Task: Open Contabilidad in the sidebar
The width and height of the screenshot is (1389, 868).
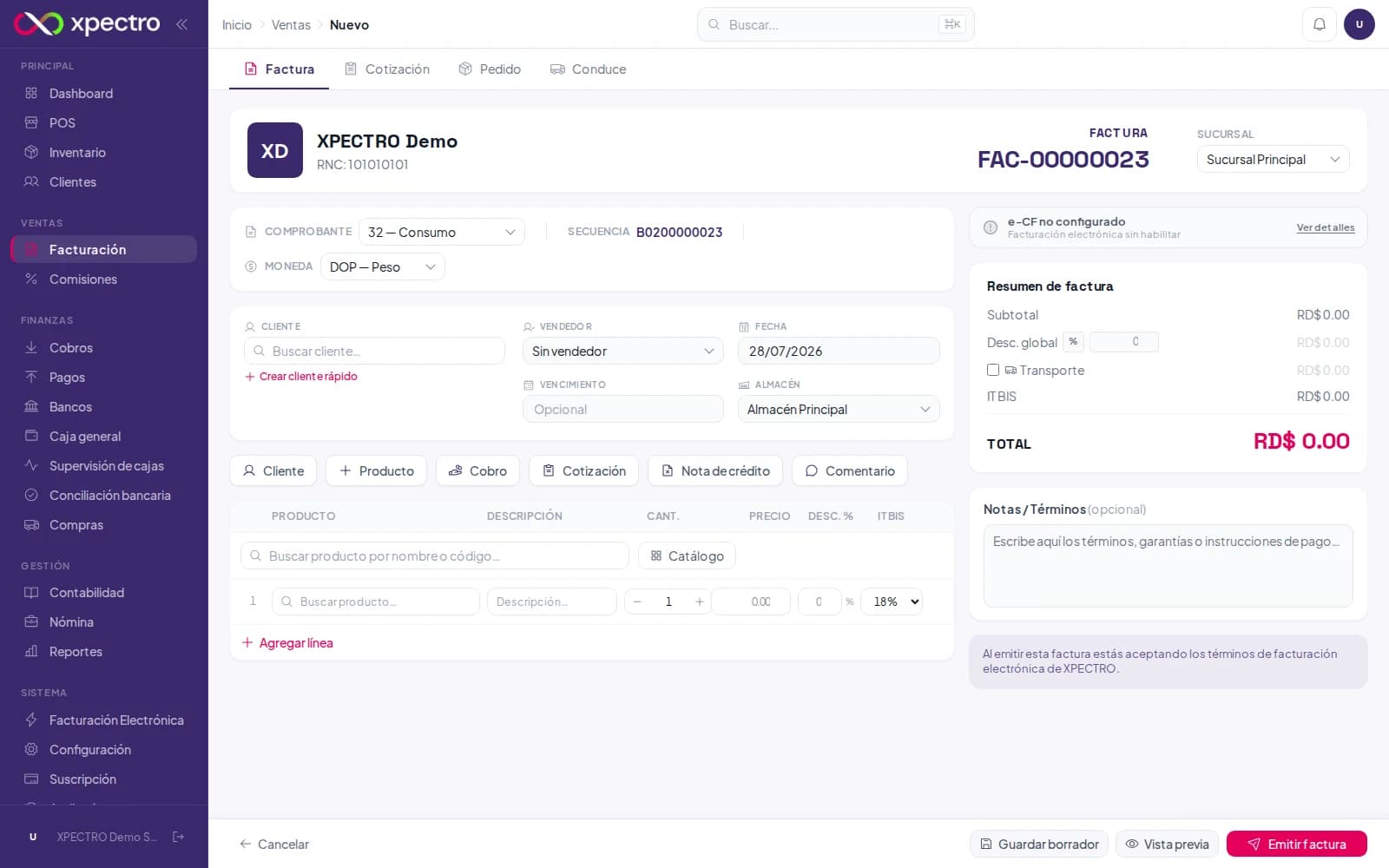Action: click(x=103, y=592)
